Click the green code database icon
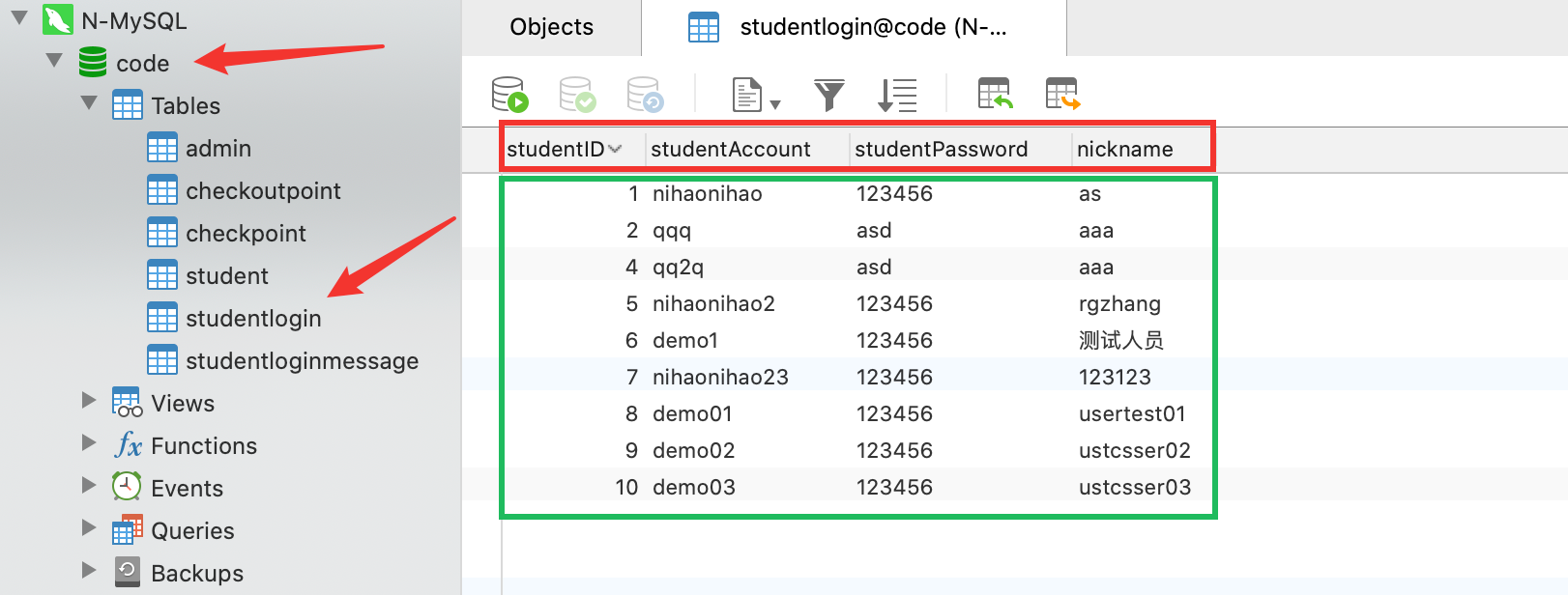 coord(93,63)
